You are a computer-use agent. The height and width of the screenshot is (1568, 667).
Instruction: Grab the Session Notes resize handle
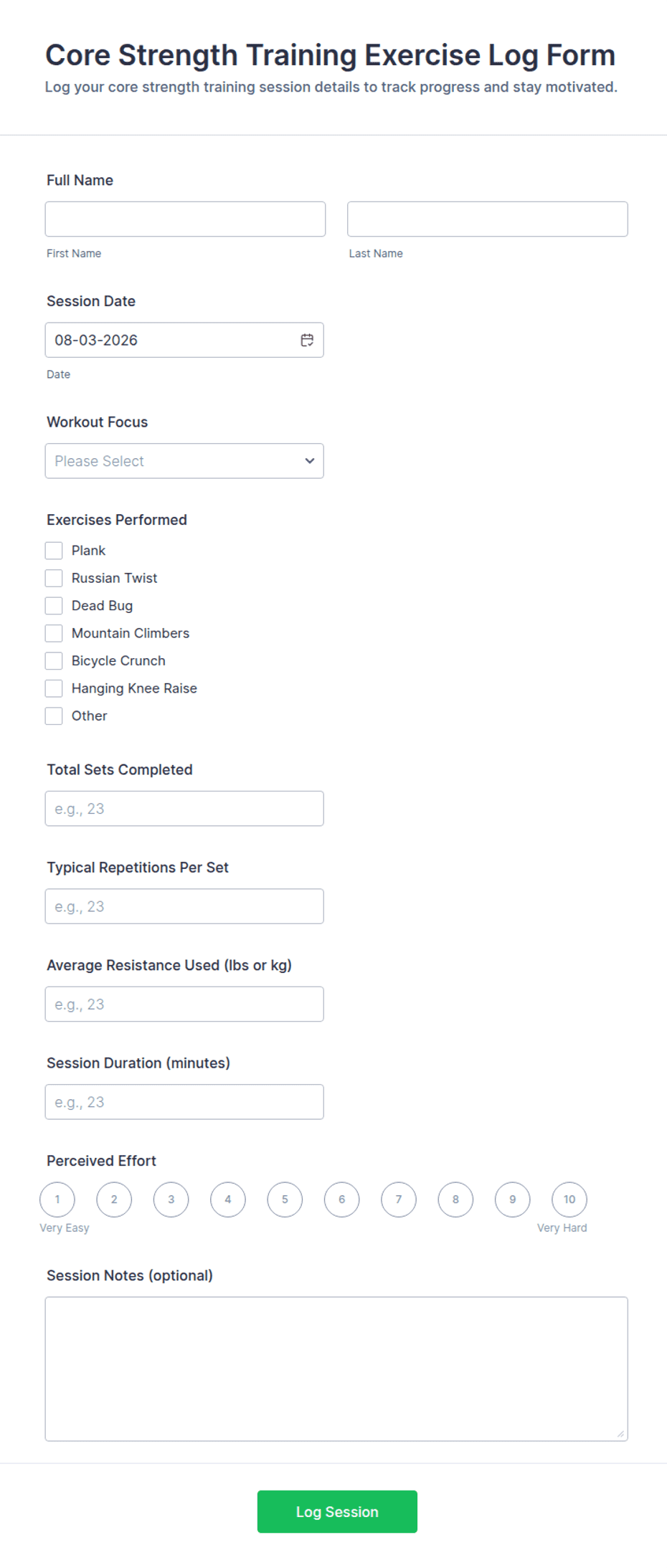pos(620,1433)
